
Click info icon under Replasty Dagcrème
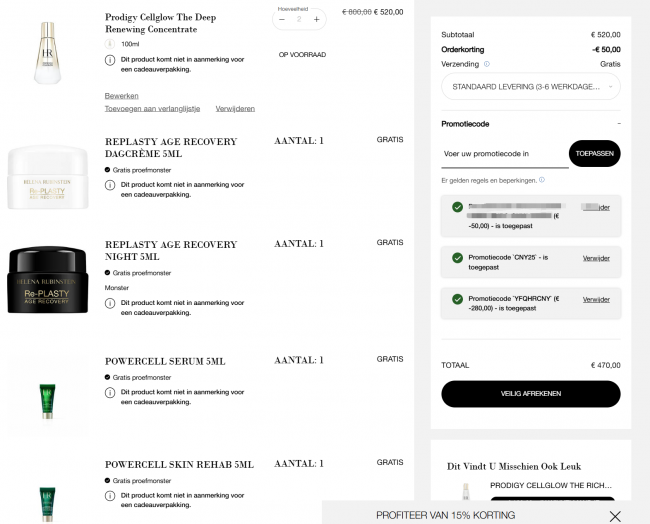pos(110,185)
